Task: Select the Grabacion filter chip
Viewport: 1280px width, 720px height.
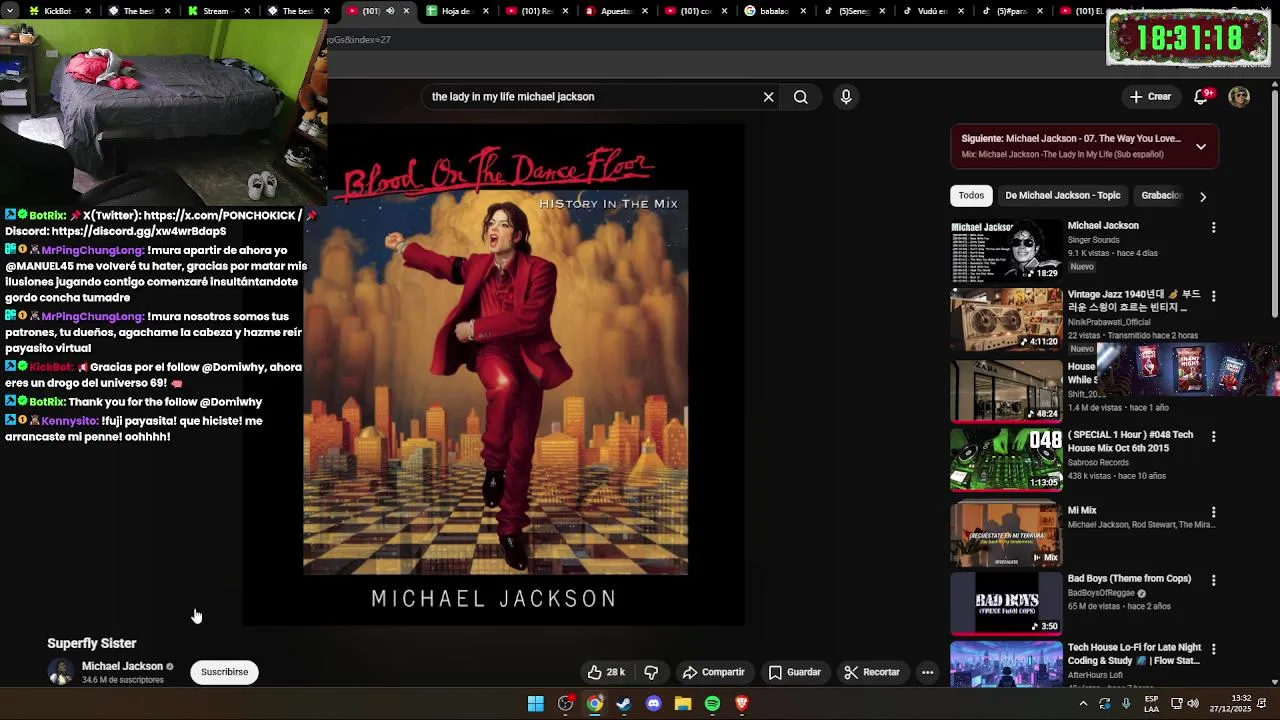Action: pos(1162,196)
